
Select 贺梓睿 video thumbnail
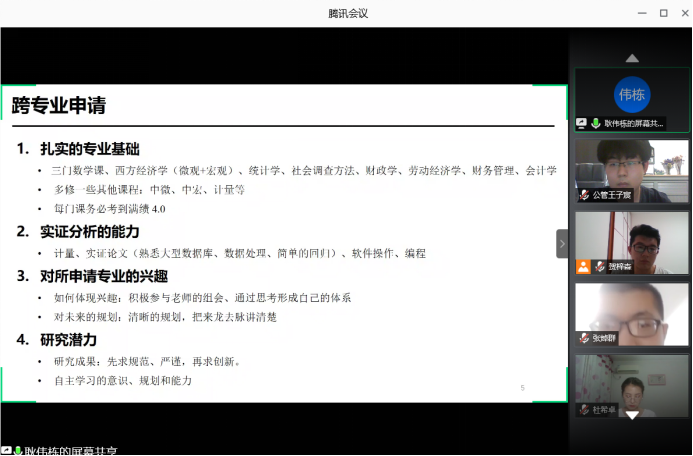631,243
